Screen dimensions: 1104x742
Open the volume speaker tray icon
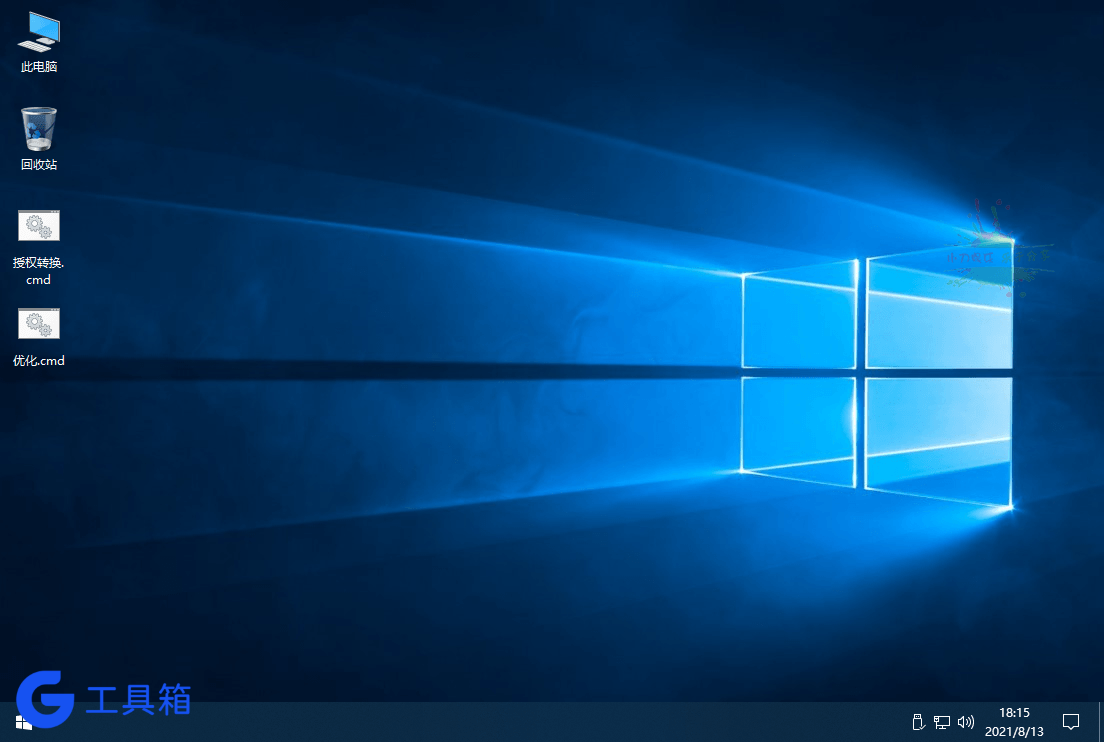tap(965, 722)
